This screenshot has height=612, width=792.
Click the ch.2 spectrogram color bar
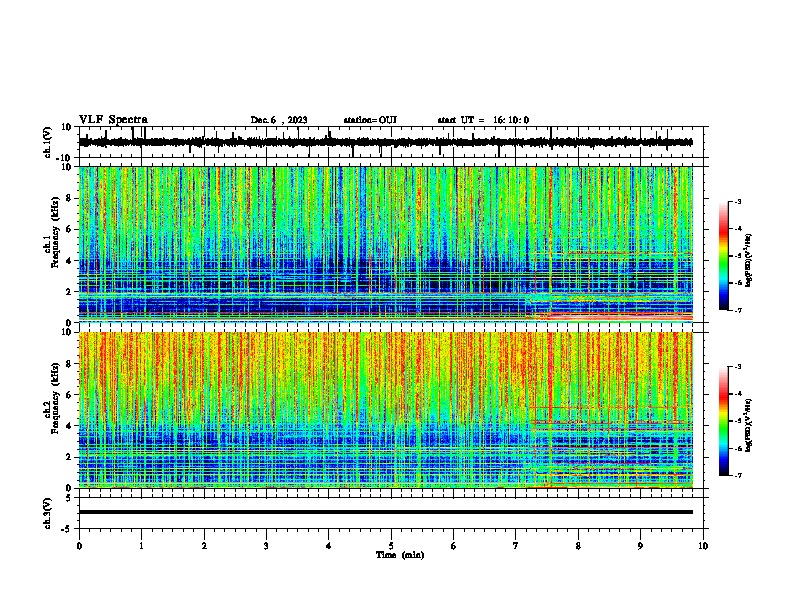coord(723,421)
